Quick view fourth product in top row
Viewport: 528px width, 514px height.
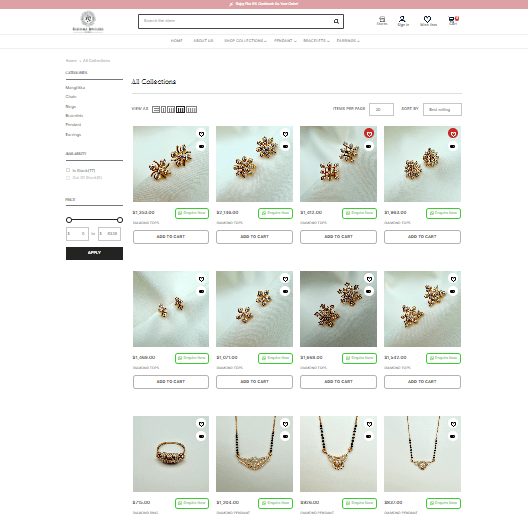point(453,147)
